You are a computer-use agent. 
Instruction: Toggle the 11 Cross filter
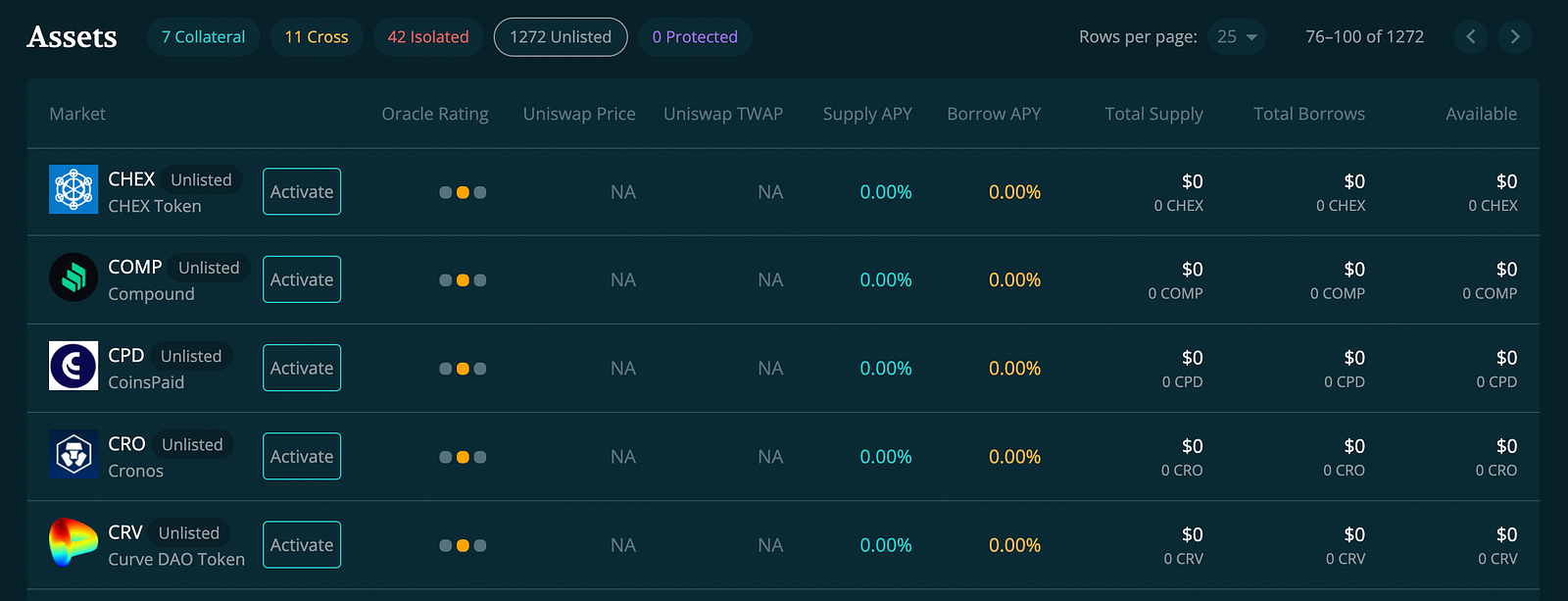317,37
